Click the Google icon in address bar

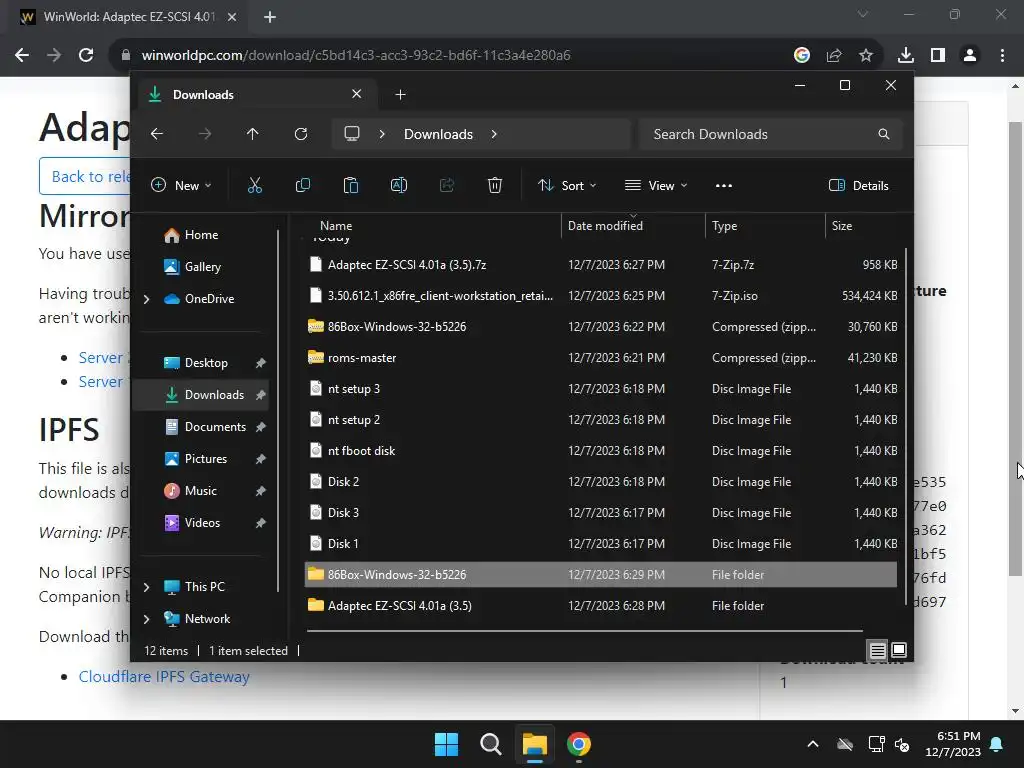tap(802, 55)
